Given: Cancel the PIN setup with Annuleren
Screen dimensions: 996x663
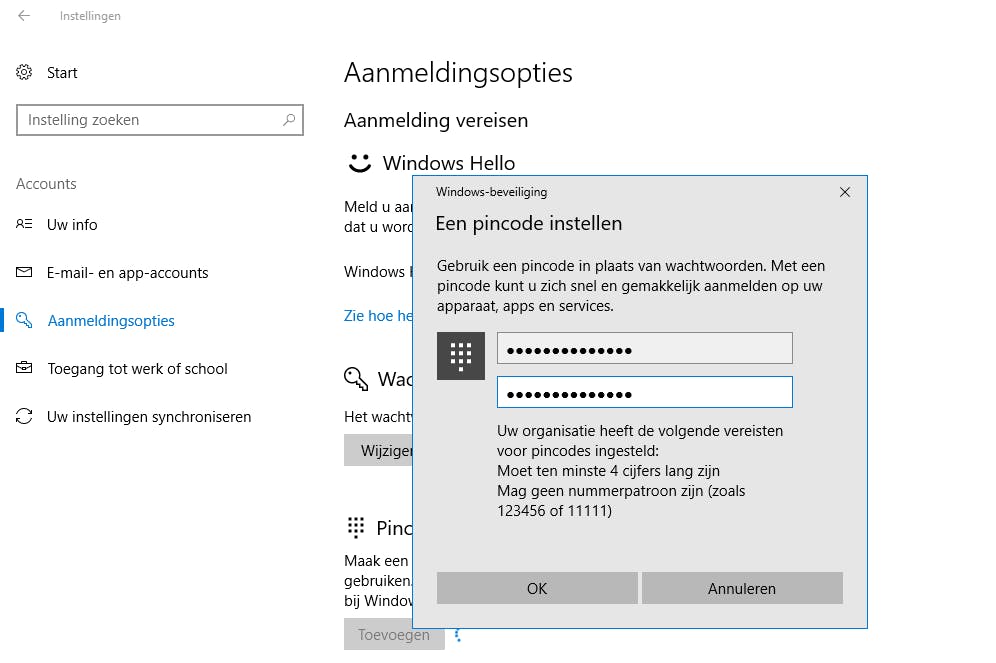Looking at the screenshot, I should click(x=742, y=588).
